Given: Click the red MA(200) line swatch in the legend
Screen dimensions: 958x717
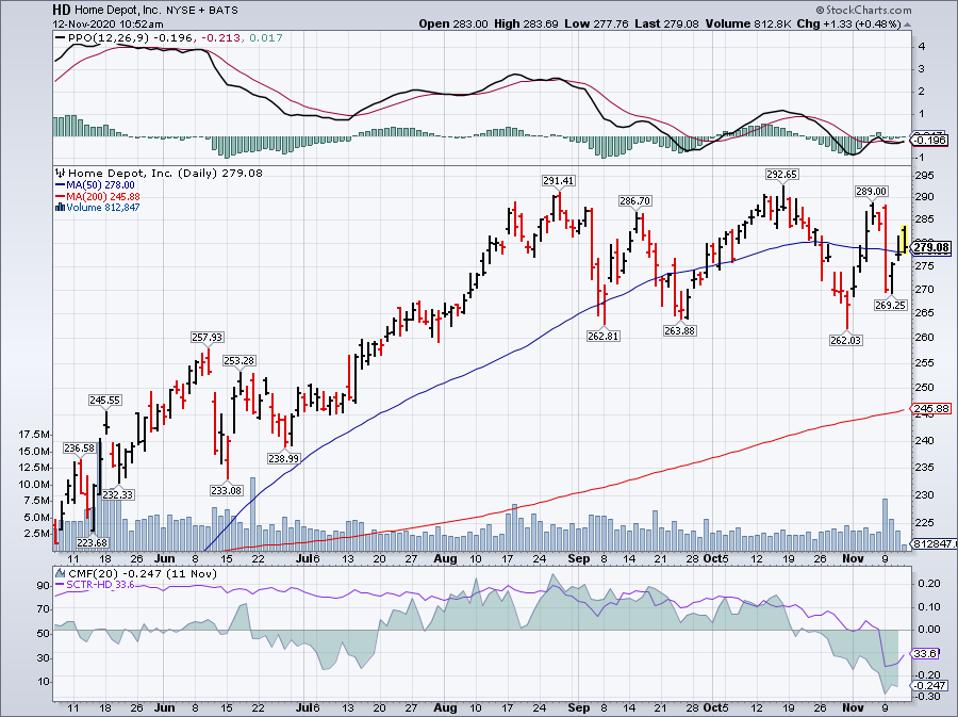Looking at the screenshot, I should coord(60,197).
